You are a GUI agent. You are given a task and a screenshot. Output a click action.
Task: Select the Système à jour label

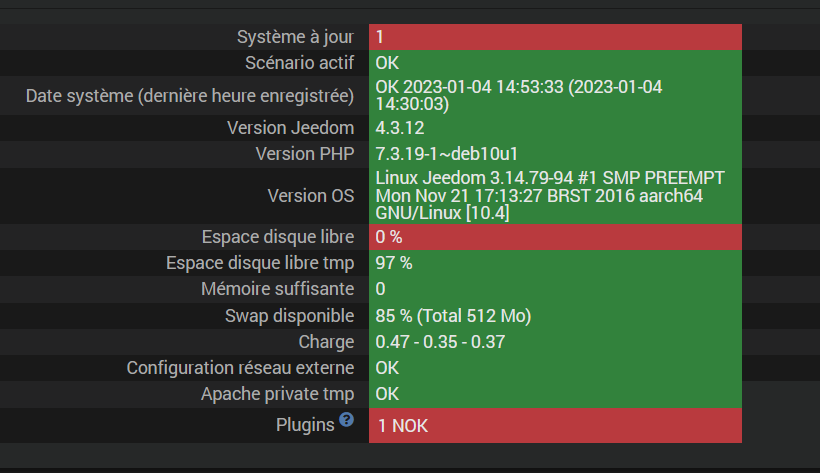click(x=295, y=37)
